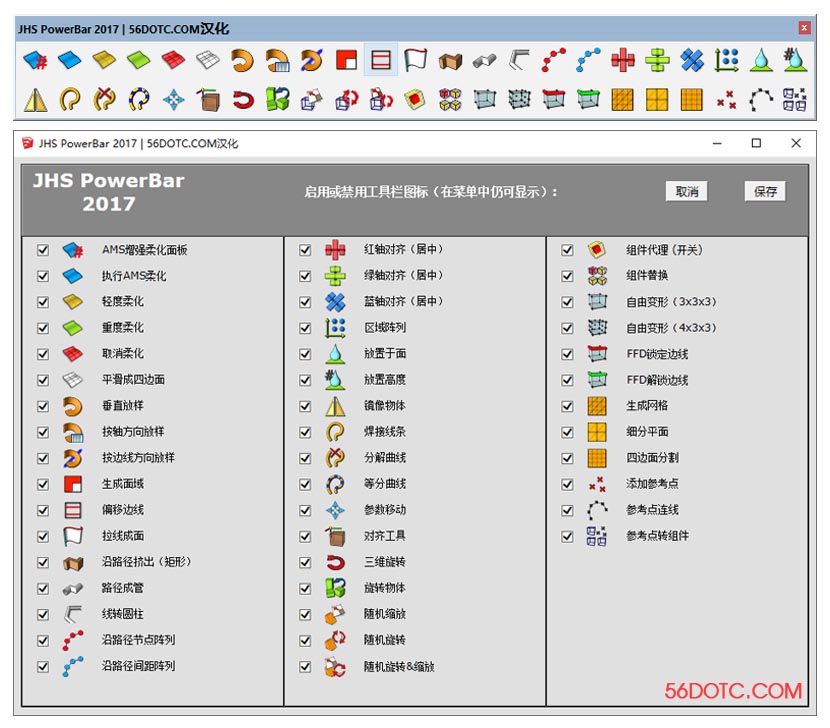Click the 路径成管 icon in the settings list

click(72, 588)
